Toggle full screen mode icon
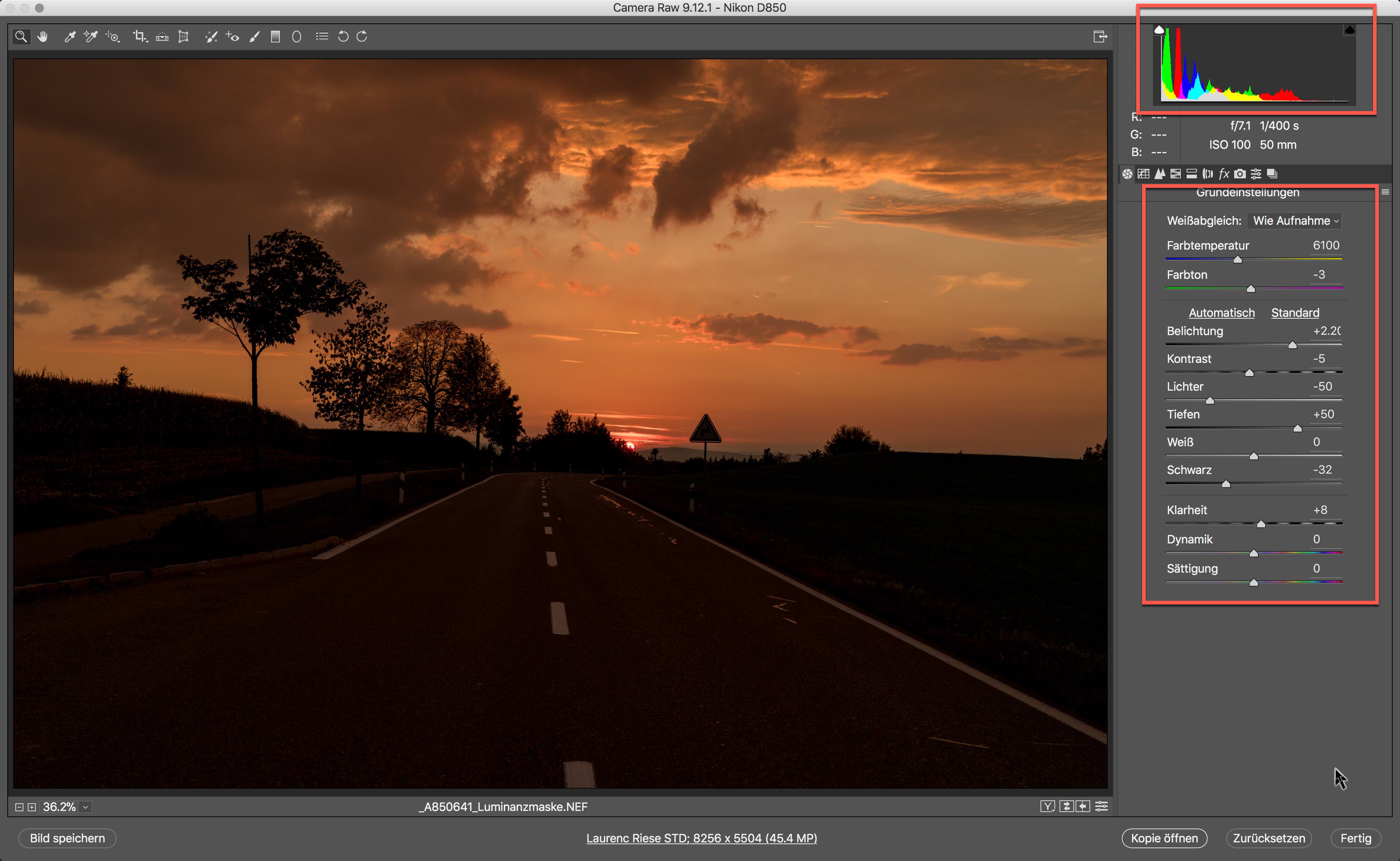The height and width of the screenshot is (861, 1400). pos(1100,37)
